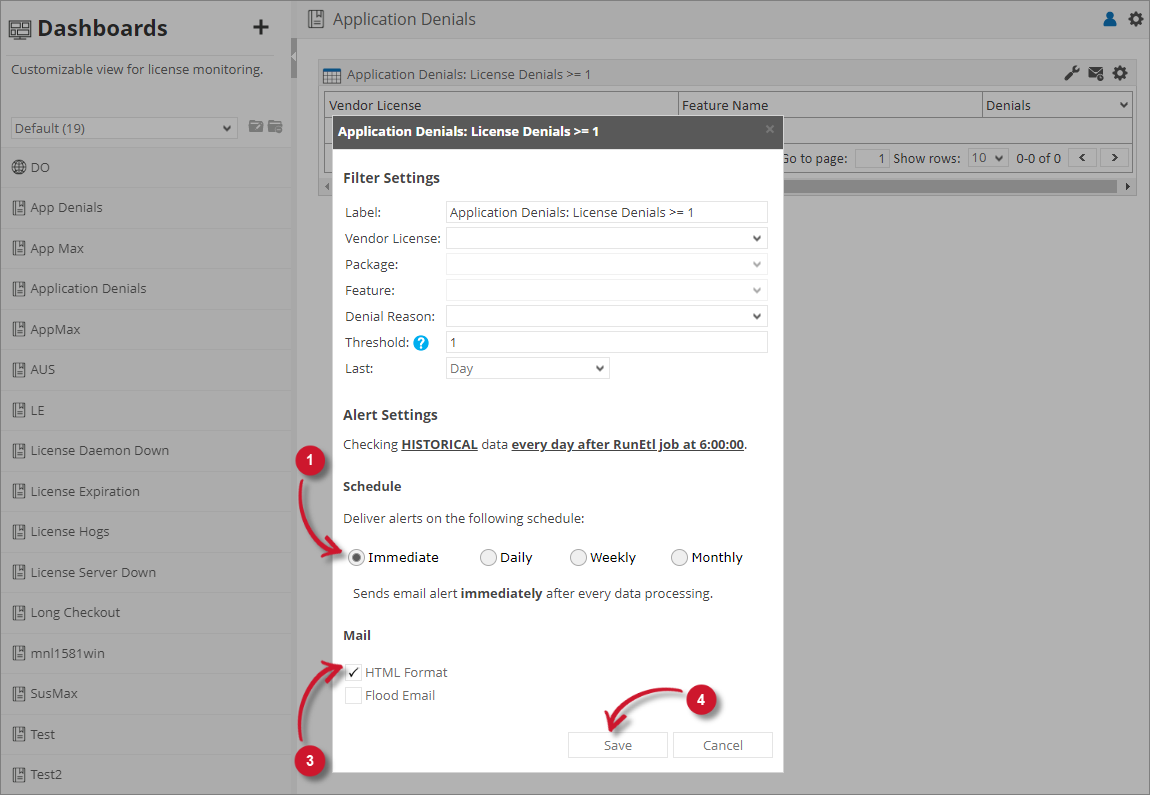
Task: Open global settings gear at top right
Action: point(1135,19)
